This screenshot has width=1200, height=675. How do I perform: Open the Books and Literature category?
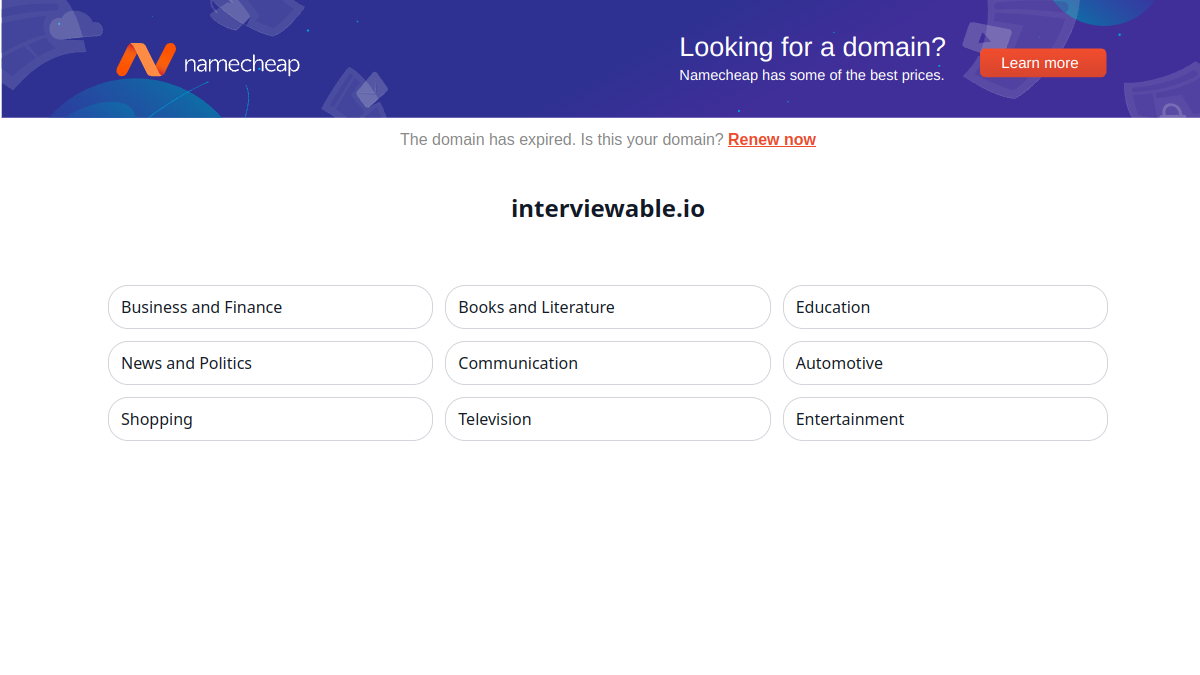pos(608,307)
